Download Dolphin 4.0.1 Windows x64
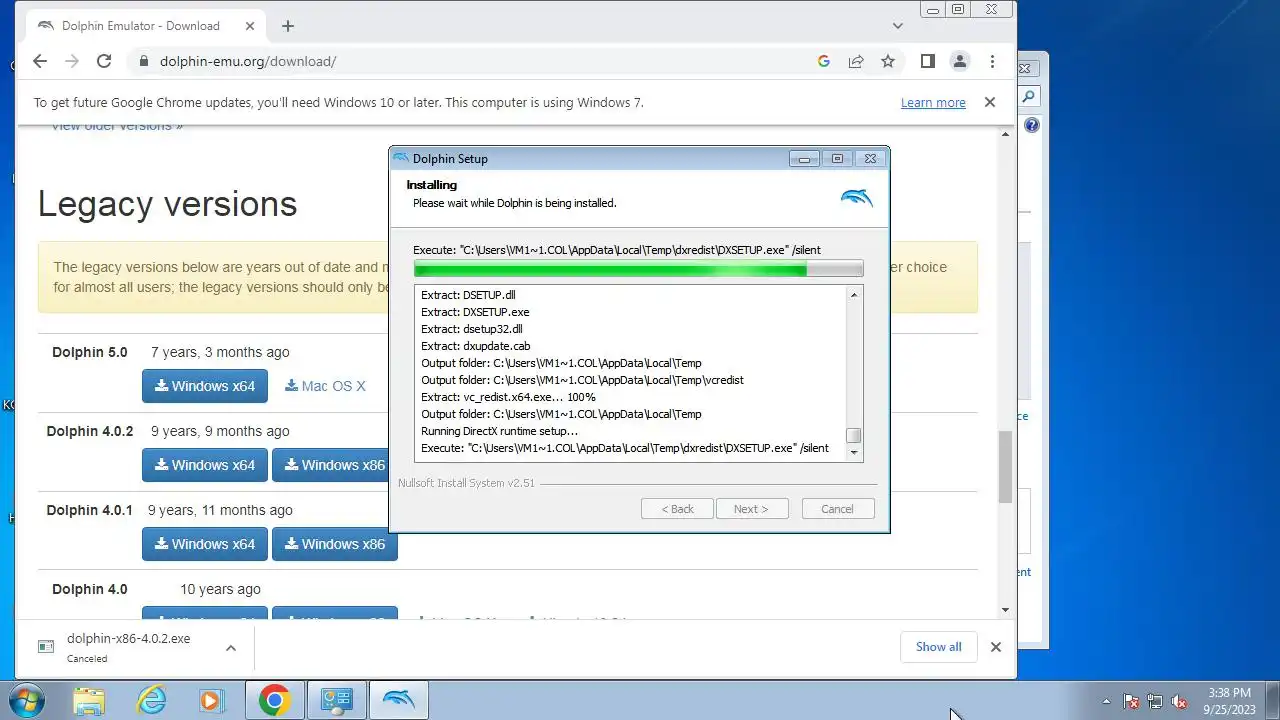 [205, 544]
